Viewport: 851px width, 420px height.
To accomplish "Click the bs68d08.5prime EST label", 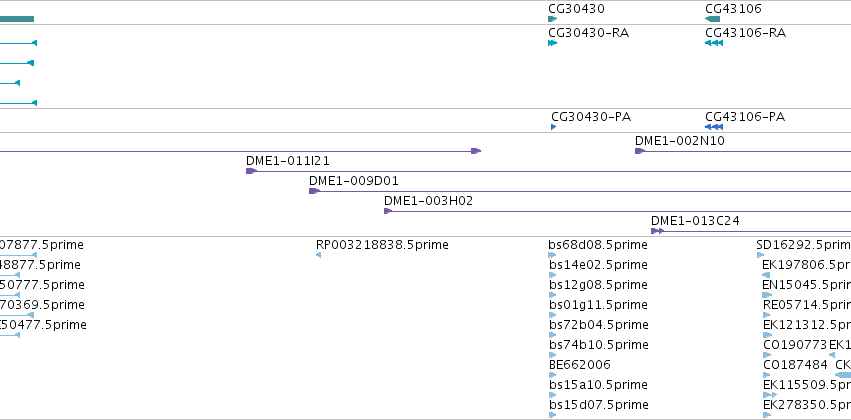I will (598, 245).
